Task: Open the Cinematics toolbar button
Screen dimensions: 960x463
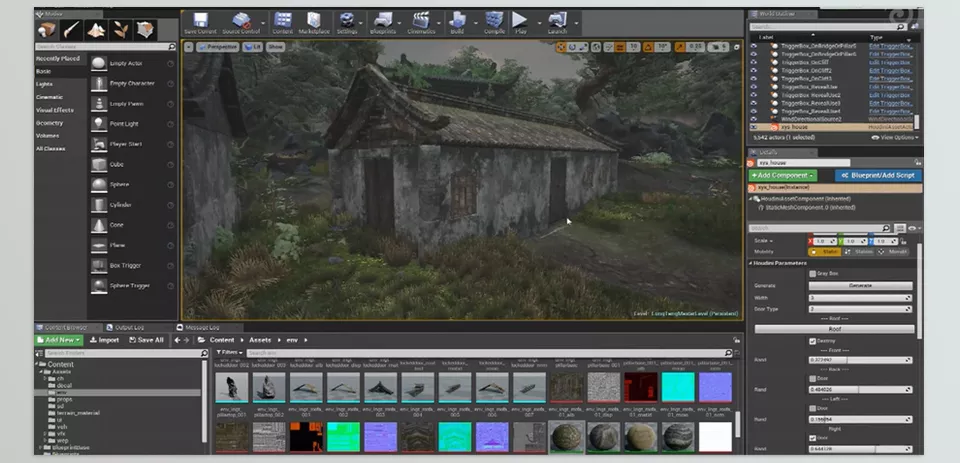Action: click(x=421, y=23)
